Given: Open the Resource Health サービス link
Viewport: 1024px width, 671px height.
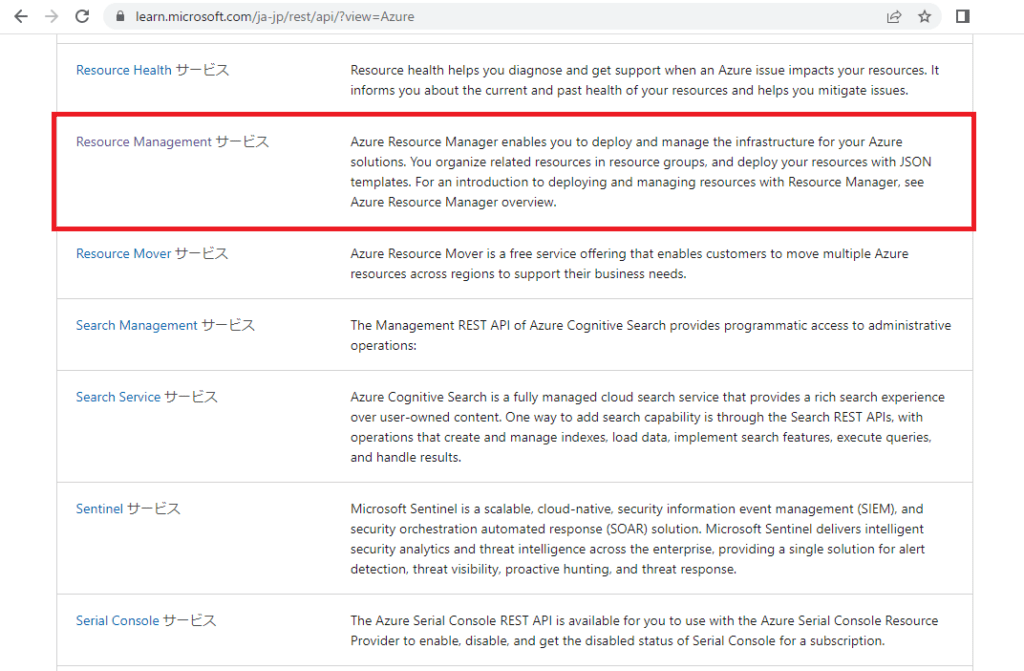Looking at the screenshot, I should [x=152, y=70].
